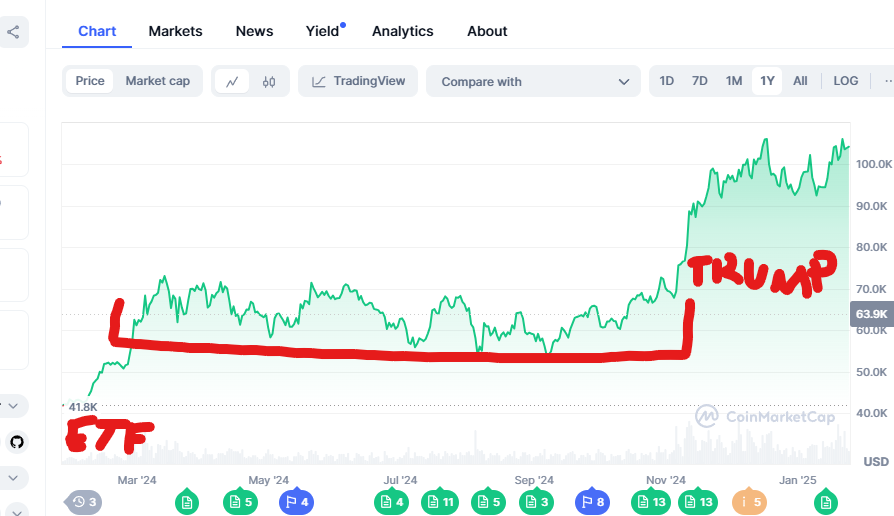Open the Yield tab

pos(323,31)
